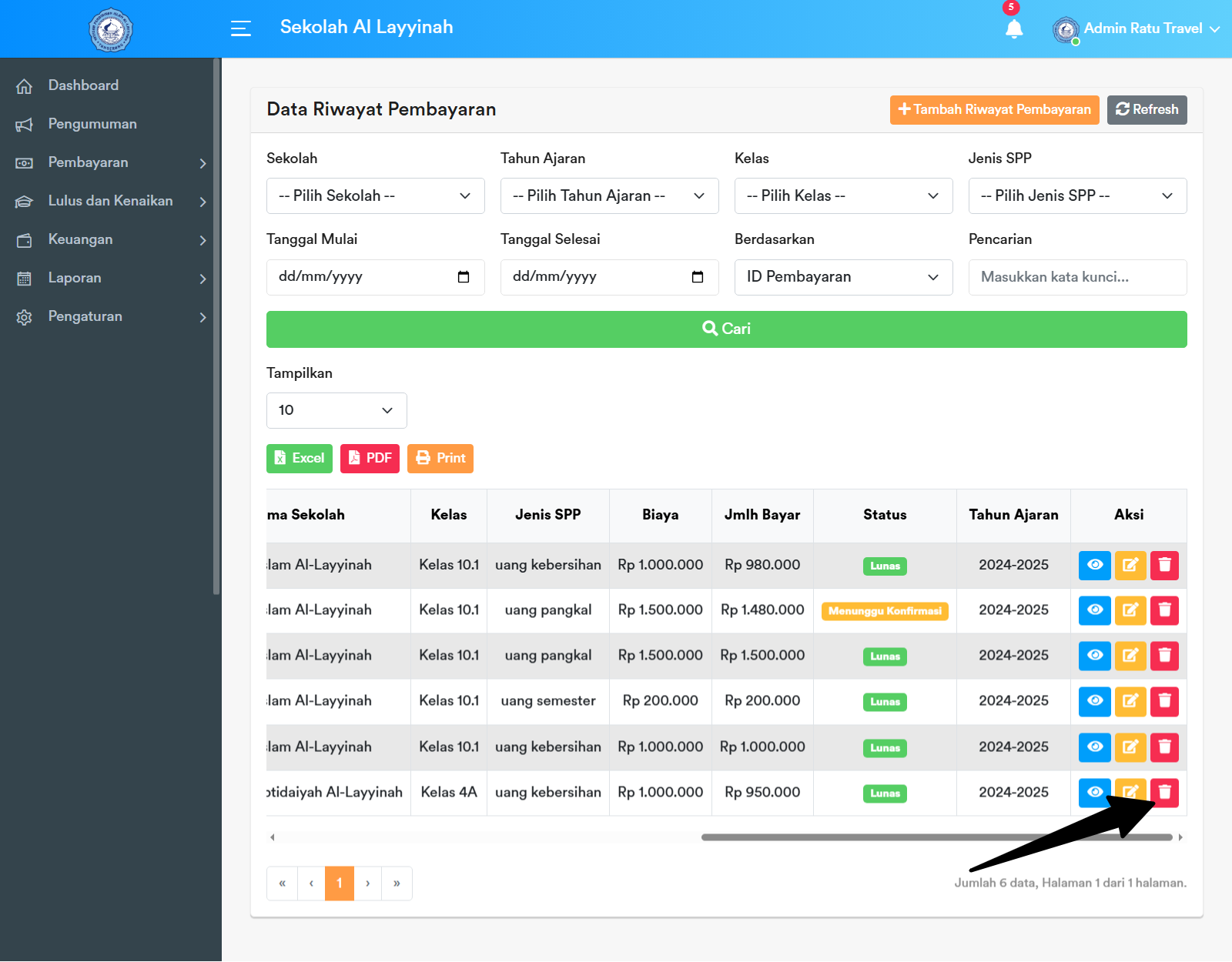
Task: Delete the Kelas 4A payment row
Action: coord(1164,792)
